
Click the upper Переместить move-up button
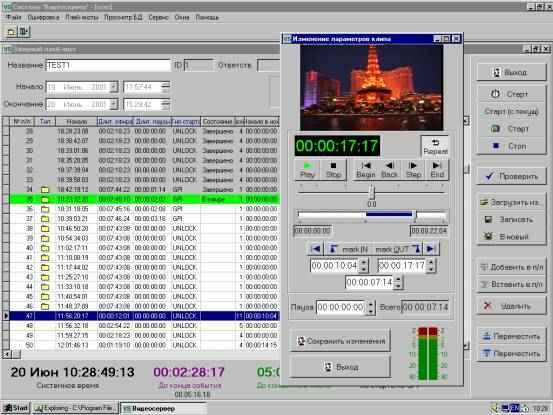[x=511, y=336]
